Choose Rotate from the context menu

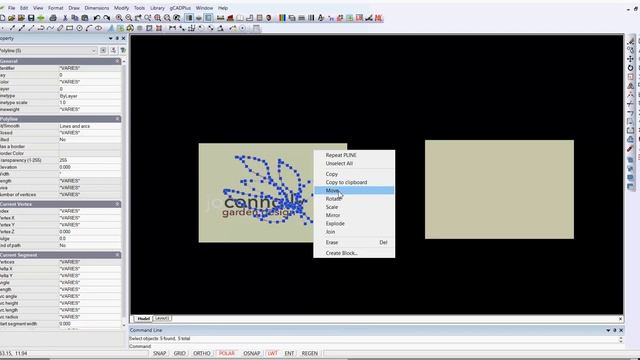354,199
